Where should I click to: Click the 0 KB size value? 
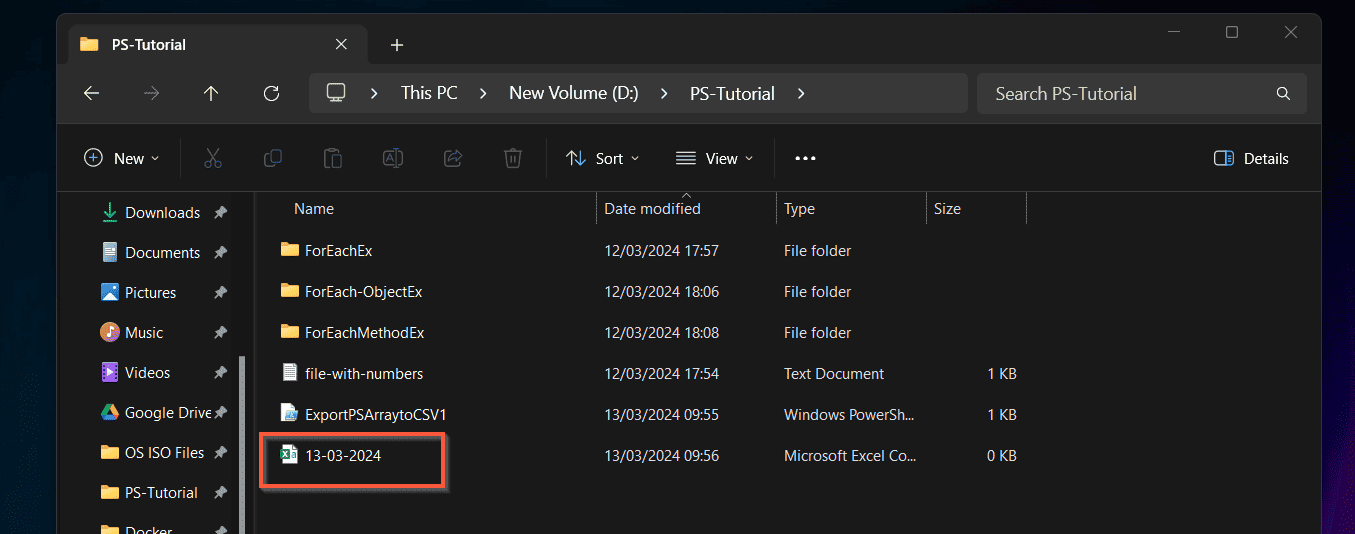pos(1002,455)
